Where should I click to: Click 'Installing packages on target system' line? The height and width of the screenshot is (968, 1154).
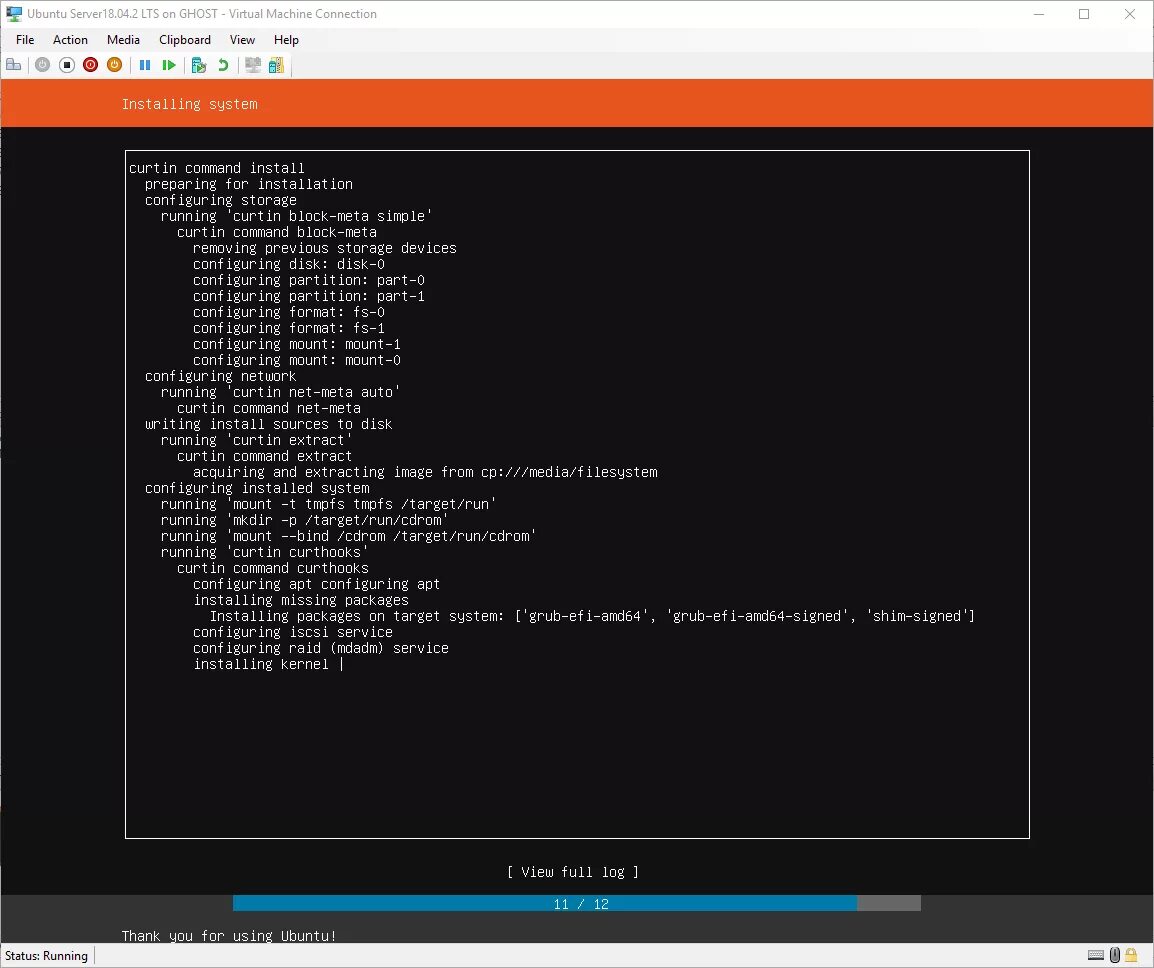592,616
